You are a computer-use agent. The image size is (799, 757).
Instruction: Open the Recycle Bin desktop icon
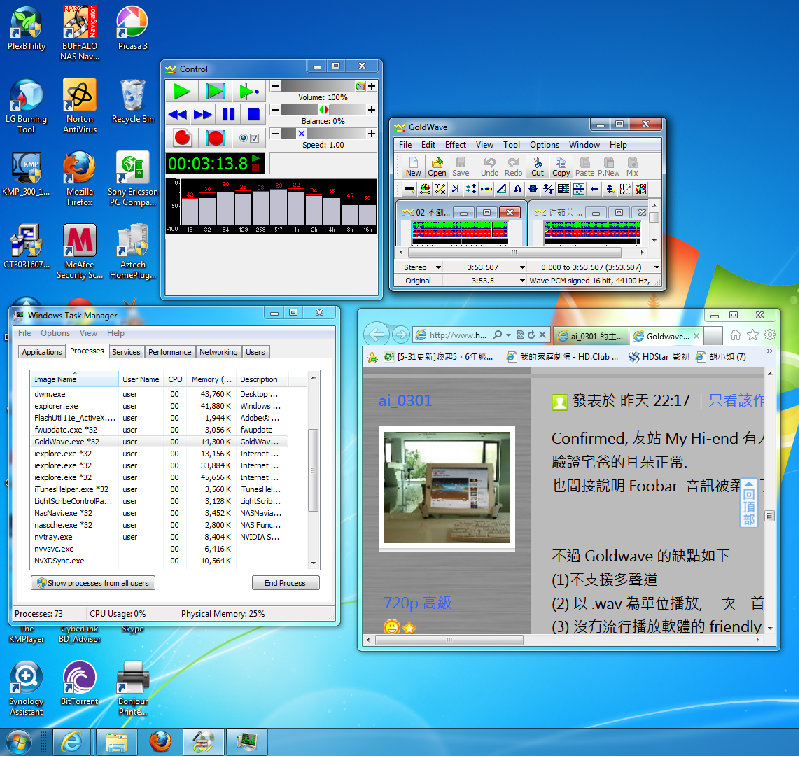pos(133,101)
